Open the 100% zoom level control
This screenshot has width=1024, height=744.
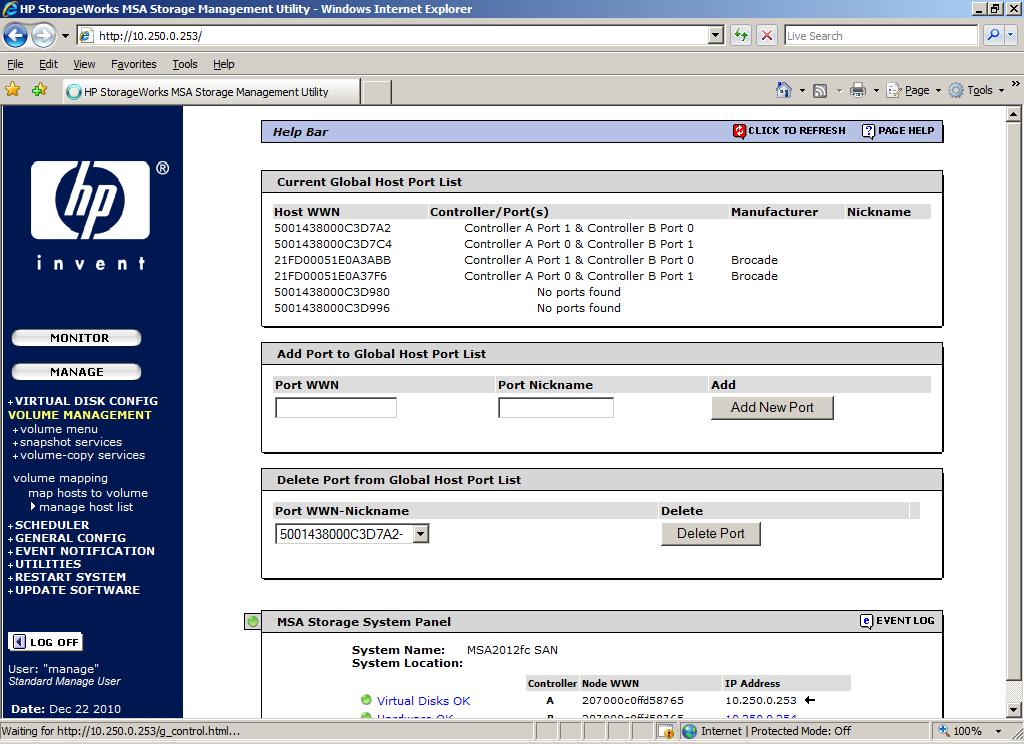970,731
